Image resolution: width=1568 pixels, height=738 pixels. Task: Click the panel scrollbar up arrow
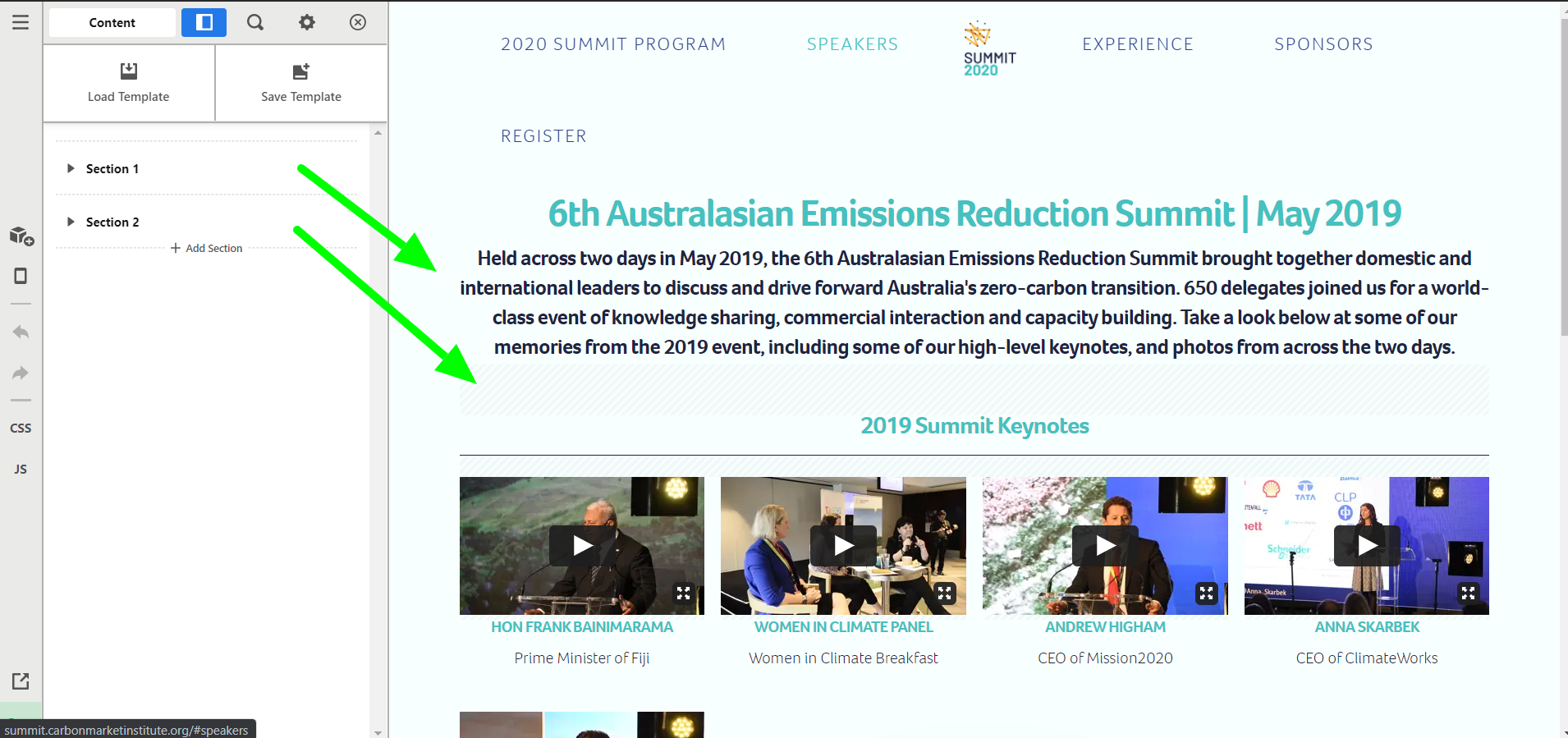[x=378, y=132]
